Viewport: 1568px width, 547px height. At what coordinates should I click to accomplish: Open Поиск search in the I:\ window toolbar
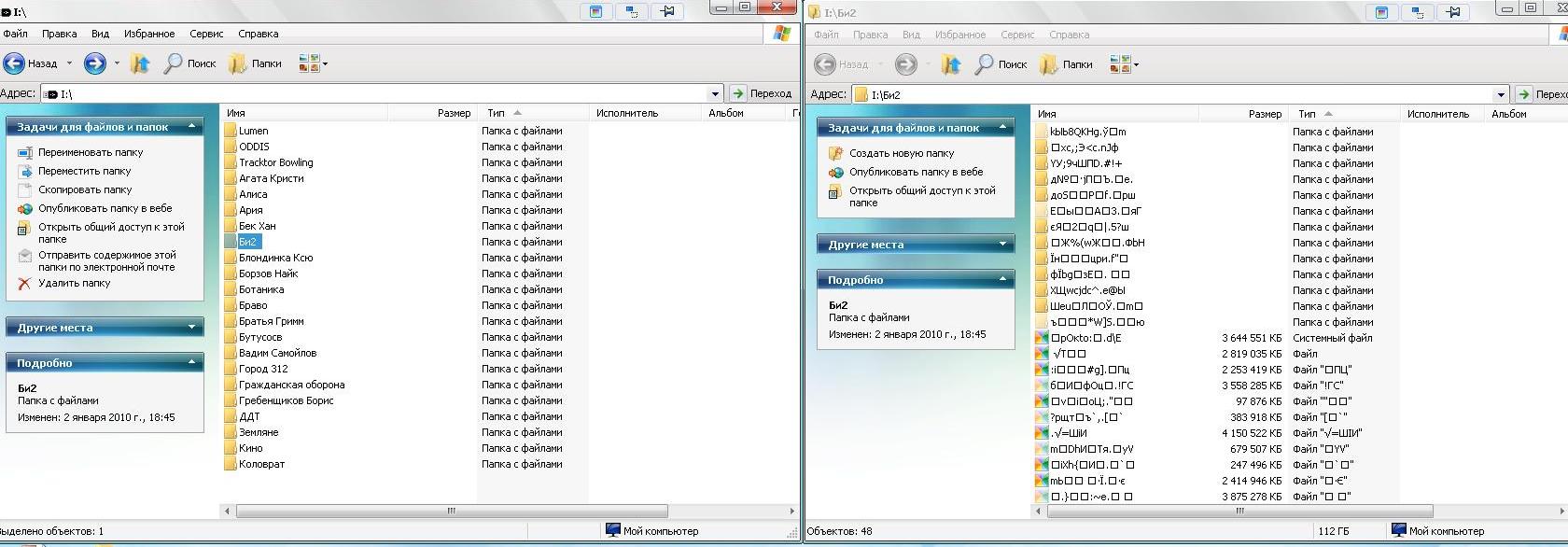tap(189, 63)
